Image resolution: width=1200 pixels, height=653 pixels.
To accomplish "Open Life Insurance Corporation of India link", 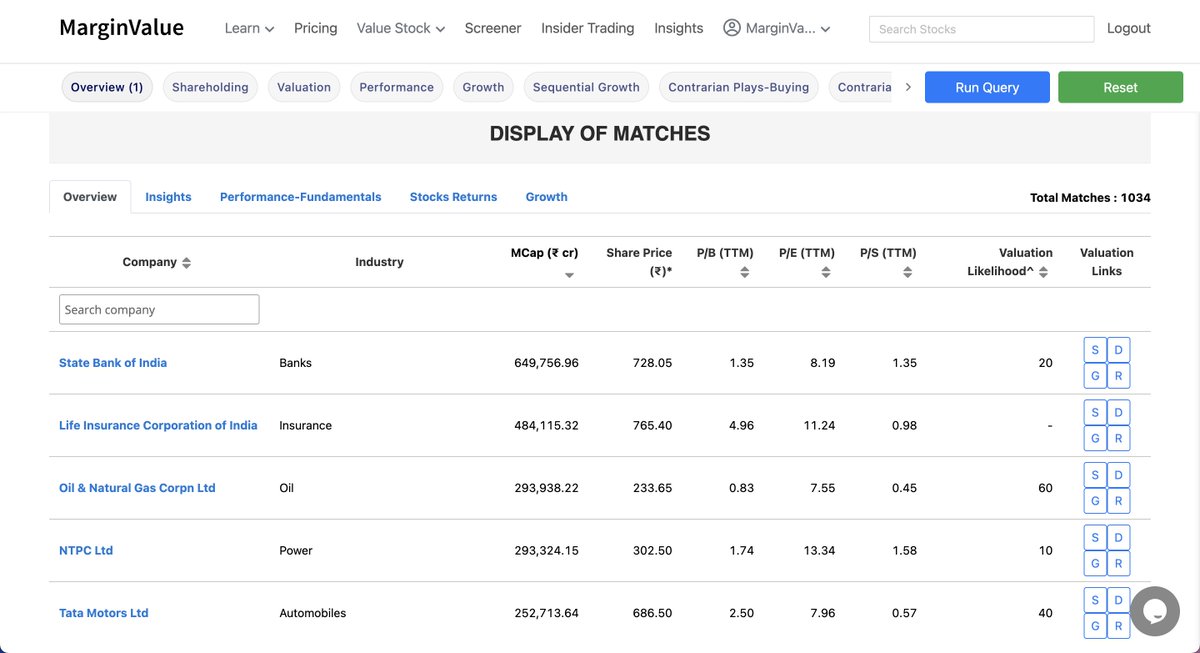I will click(158, 425).
